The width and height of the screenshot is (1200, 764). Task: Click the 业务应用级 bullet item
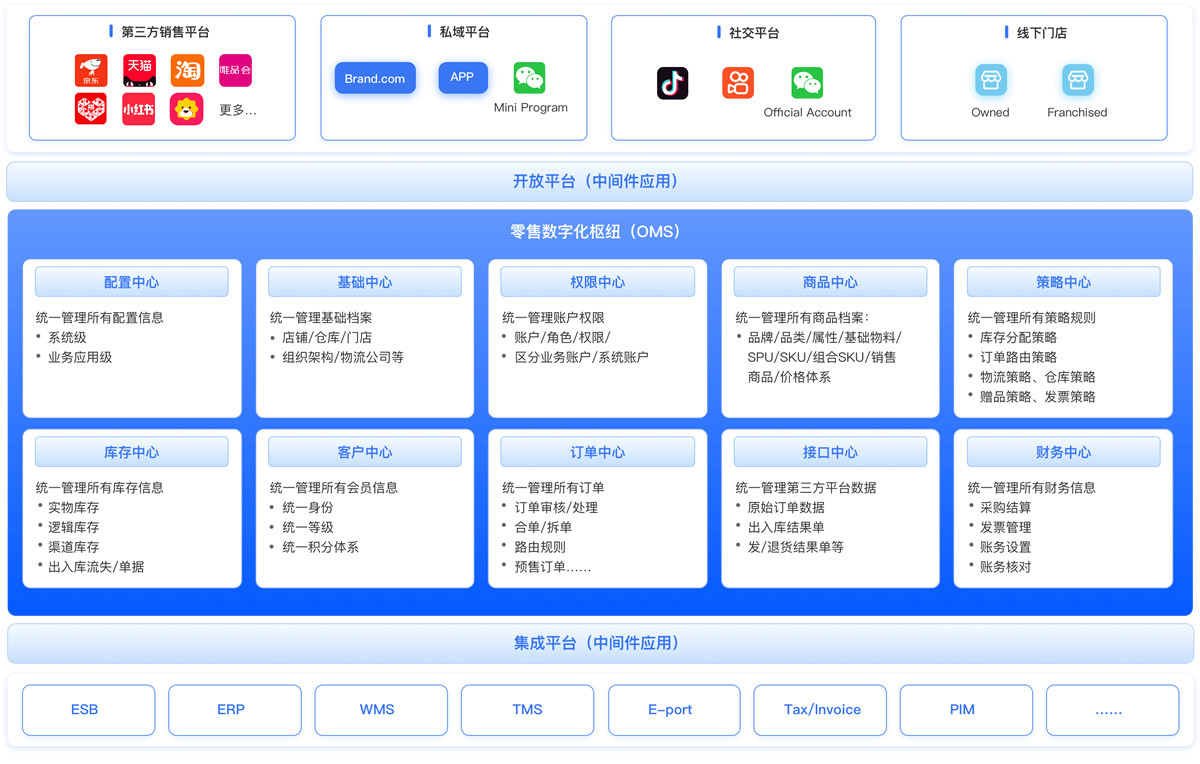coord(80,358)
